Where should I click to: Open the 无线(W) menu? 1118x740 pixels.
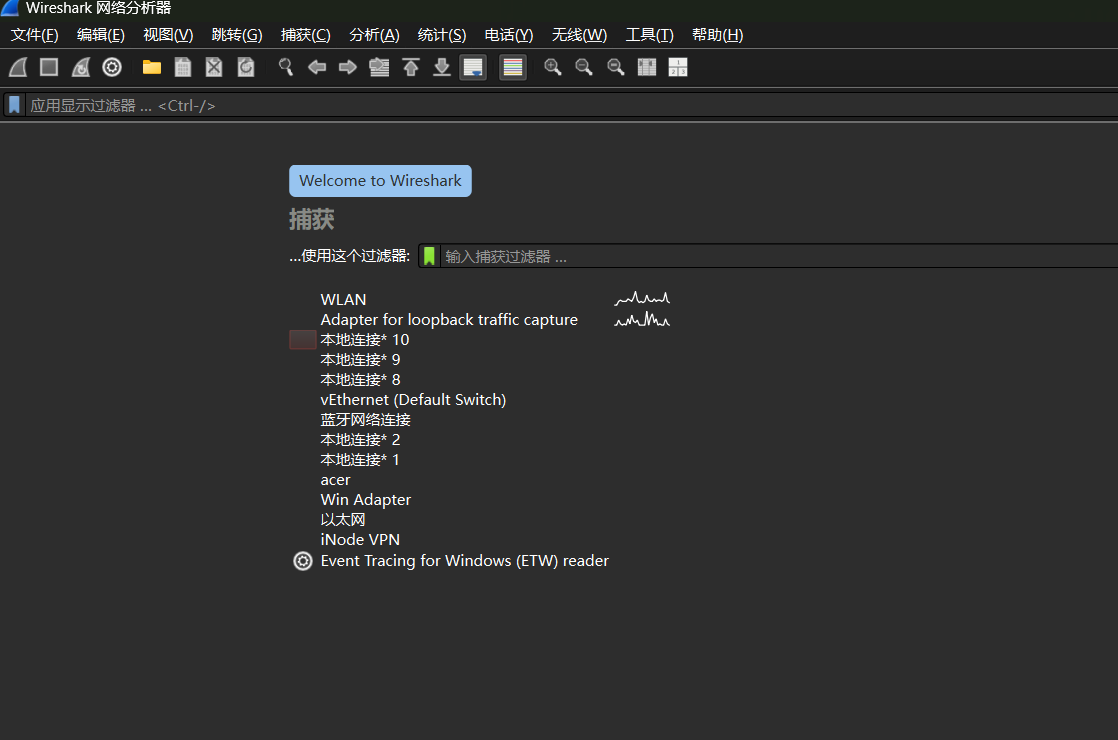(x=579, y=35)
